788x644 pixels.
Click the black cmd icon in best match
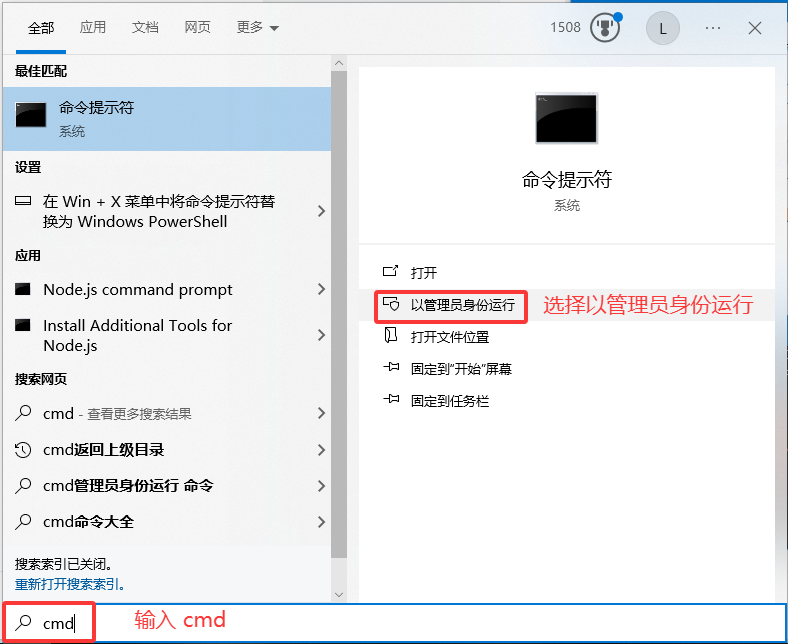[31, 115]
